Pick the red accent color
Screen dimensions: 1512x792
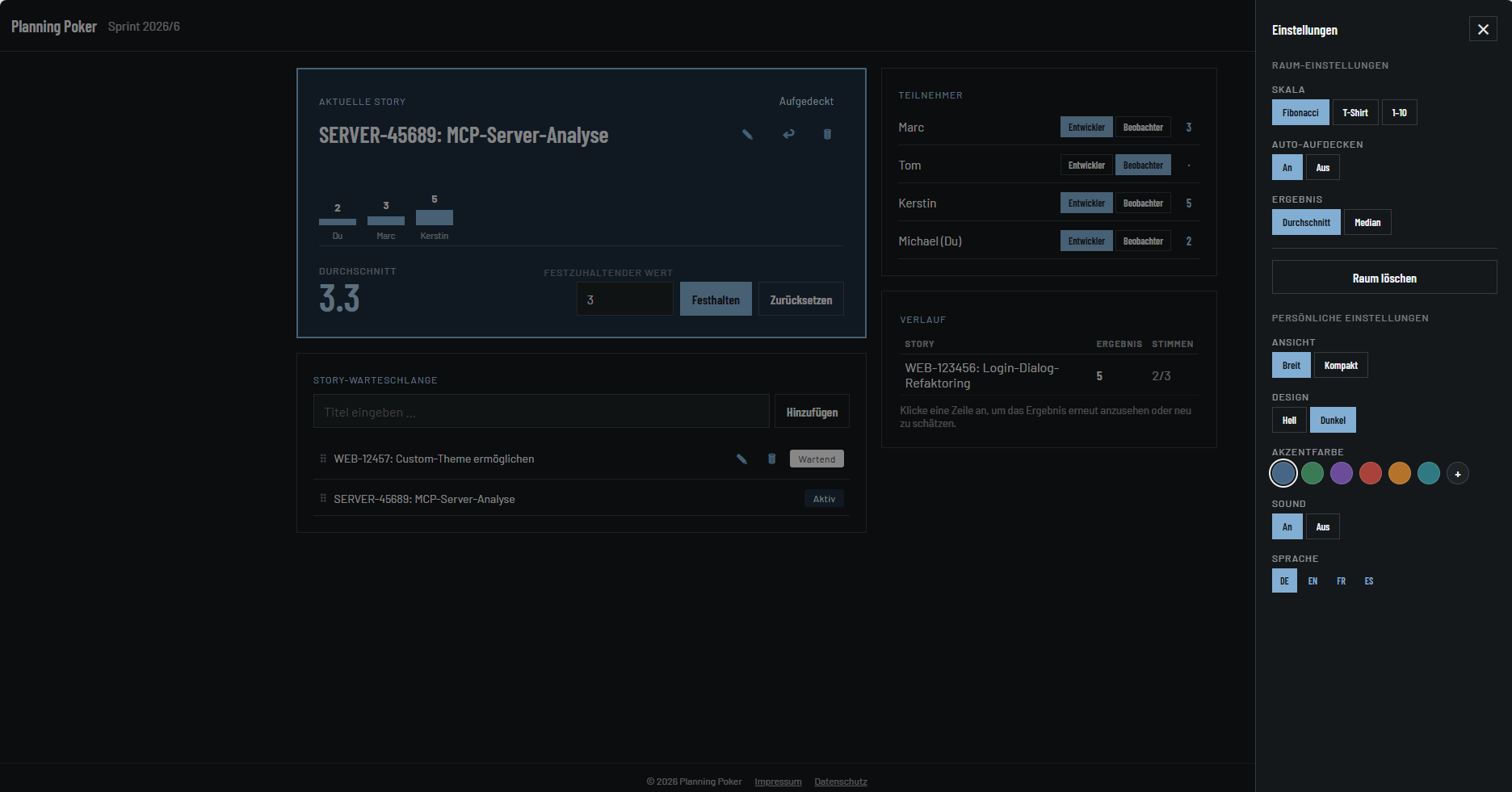(x=1371, y=473)
